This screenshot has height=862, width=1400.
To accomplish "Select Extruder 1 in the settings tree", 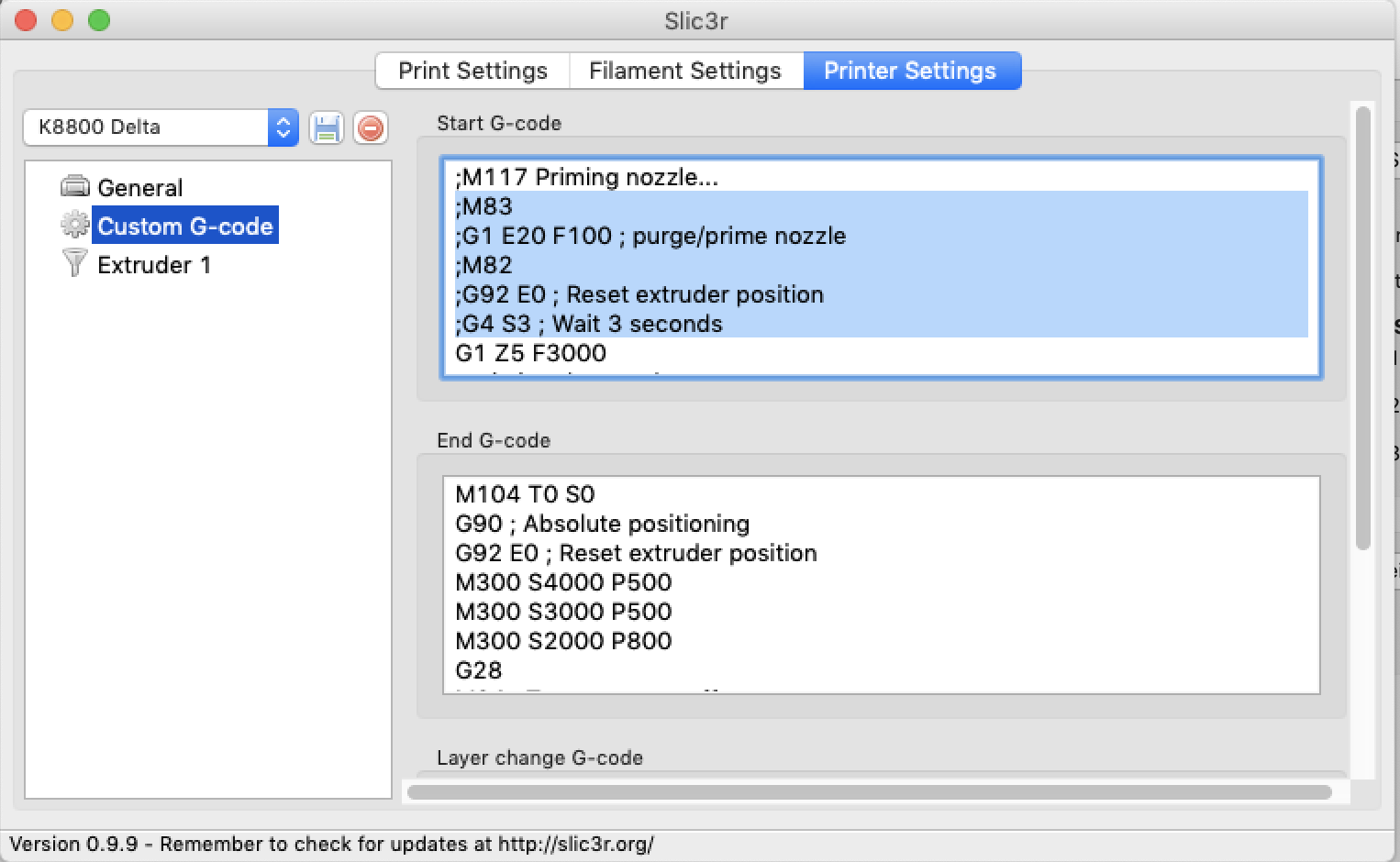I will point(154,265).
